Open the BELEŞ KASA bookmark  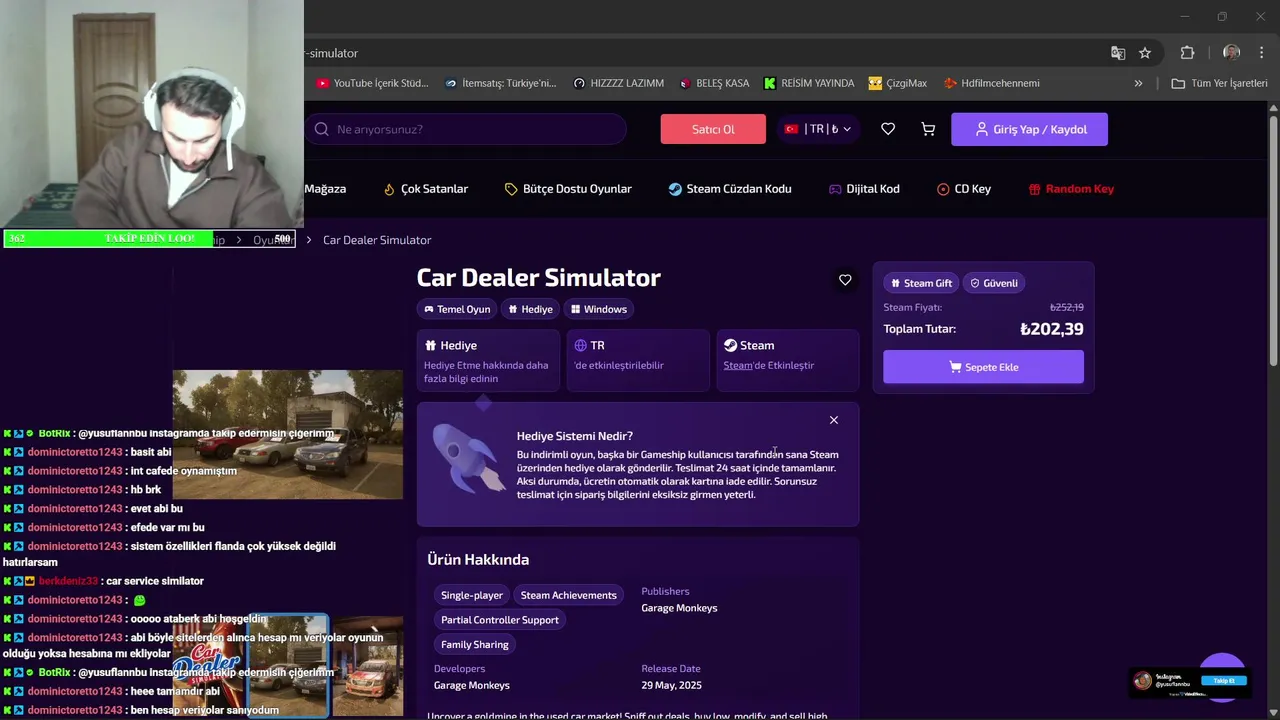point(714,83)
